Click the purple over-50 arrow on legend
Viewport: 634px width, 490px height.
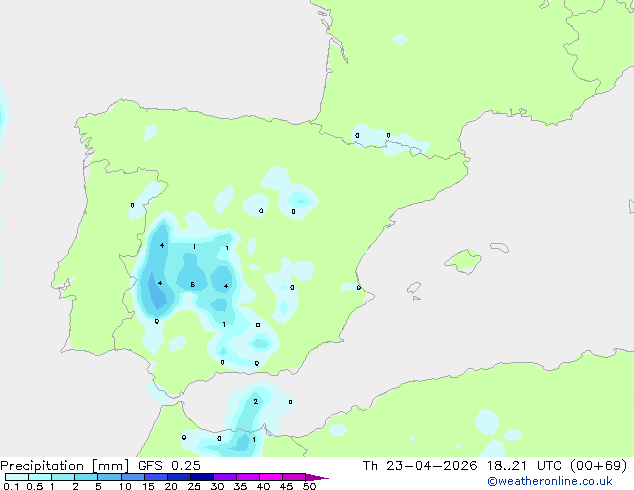point(317,477)
